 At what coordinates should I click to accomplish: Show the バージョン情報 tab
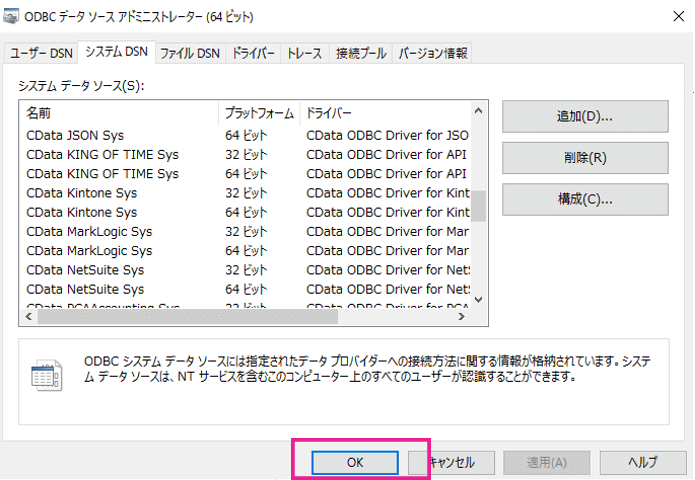432,54
